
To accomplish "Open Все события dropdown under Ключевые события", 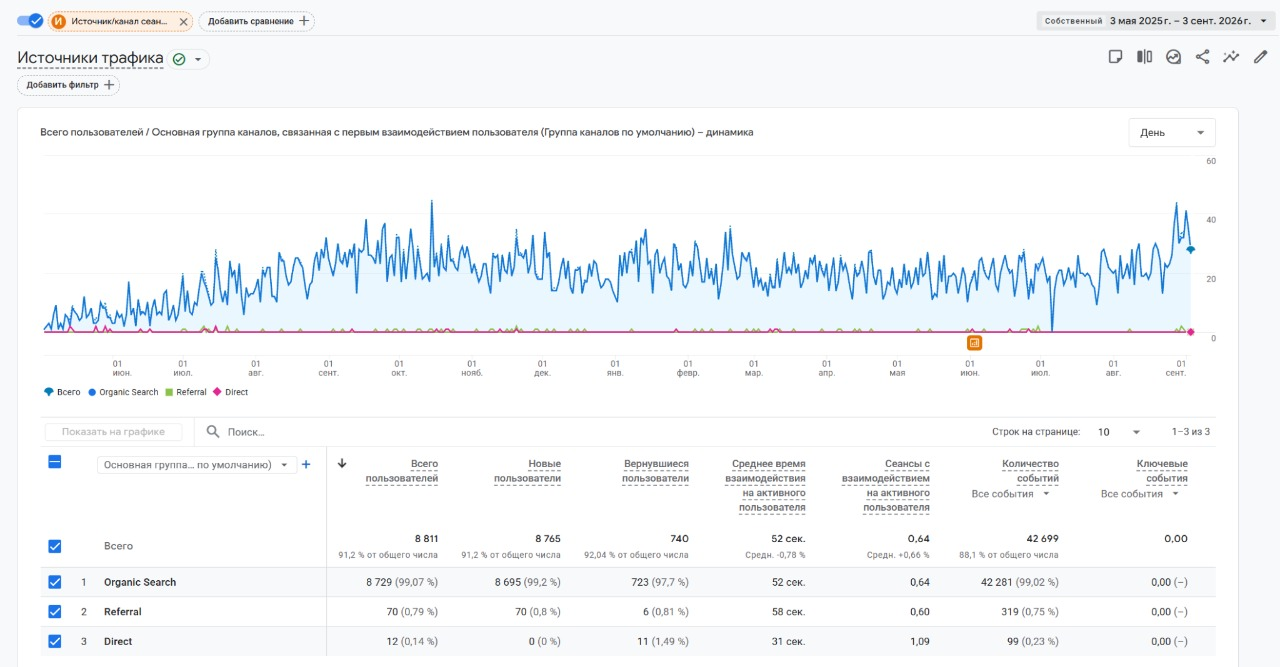I will pos(1140,494).
